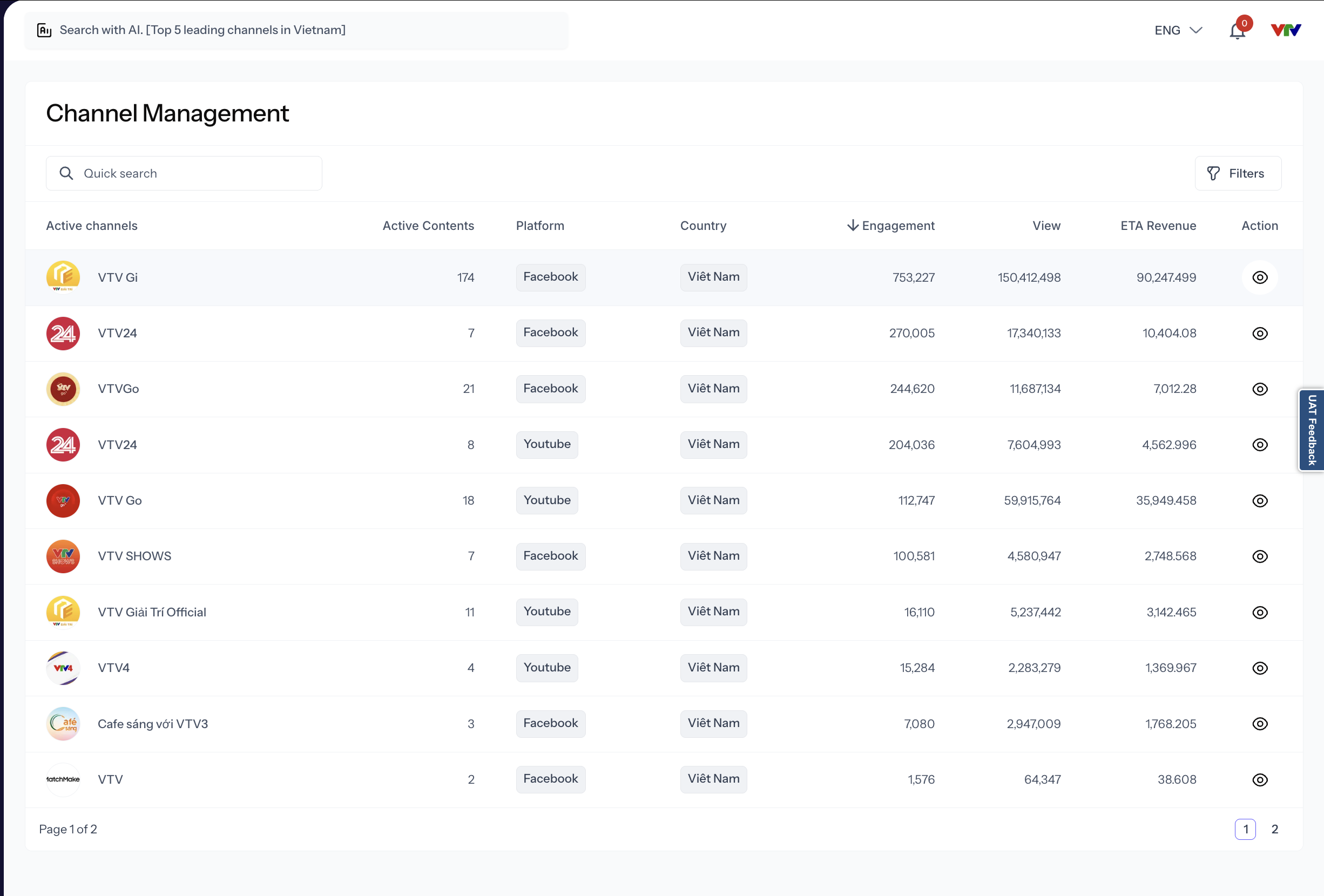This screenshot has width=1324, height=896.
Task: Go to page 2
Action: click(1274, 829)
